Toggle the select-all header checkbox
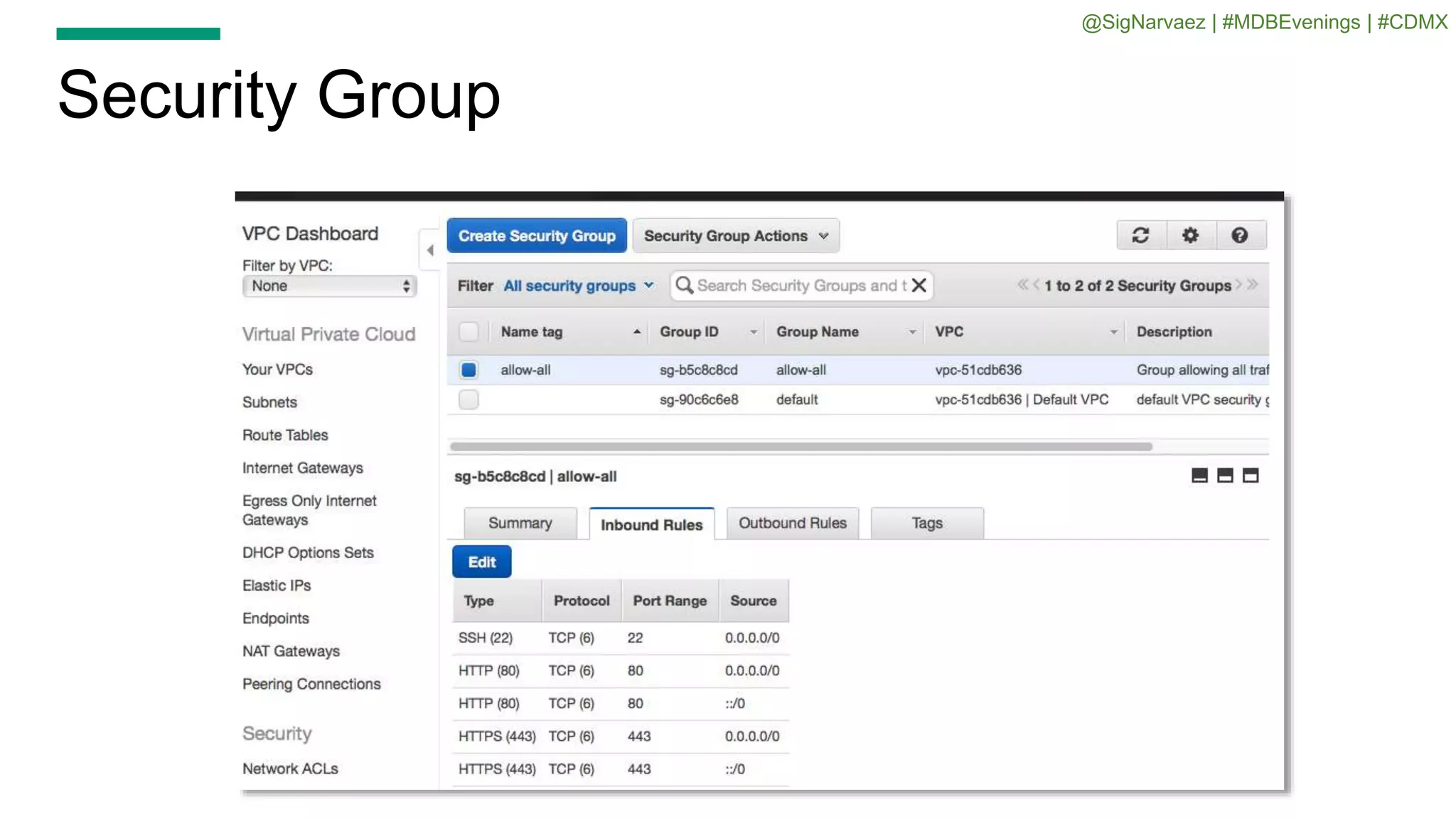Image resolution: width=1456 pixels, height=819 pixels. pyautogui.click(x=469, y=332)
